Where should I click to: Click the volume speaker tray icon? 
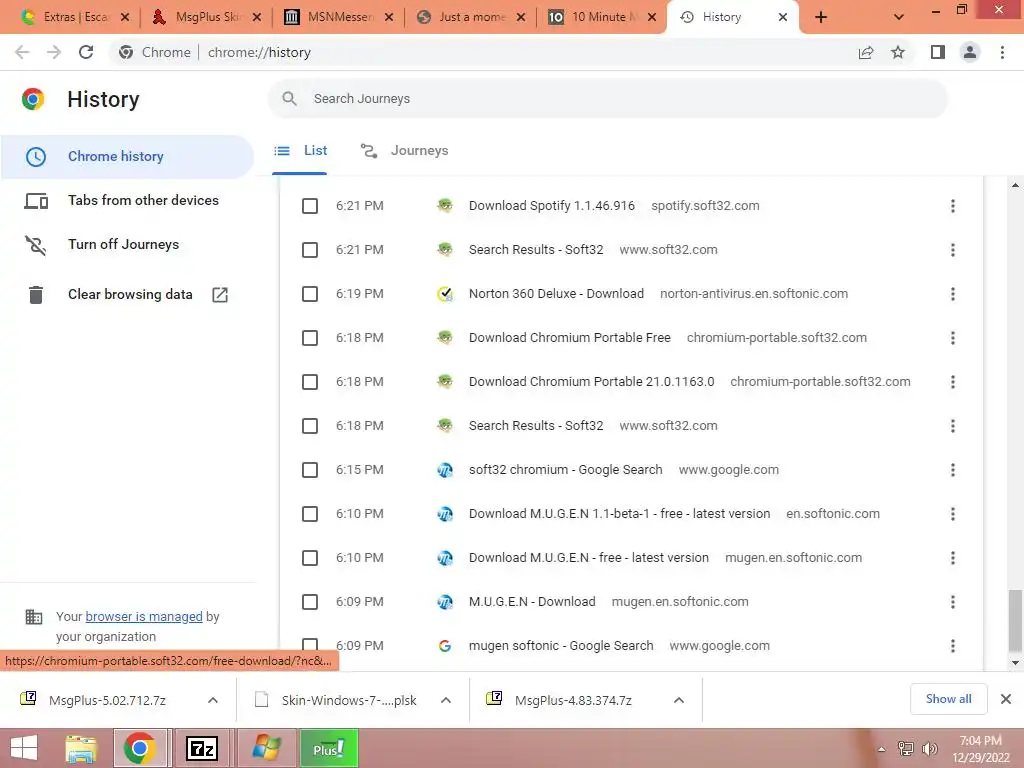click(930, 749)
